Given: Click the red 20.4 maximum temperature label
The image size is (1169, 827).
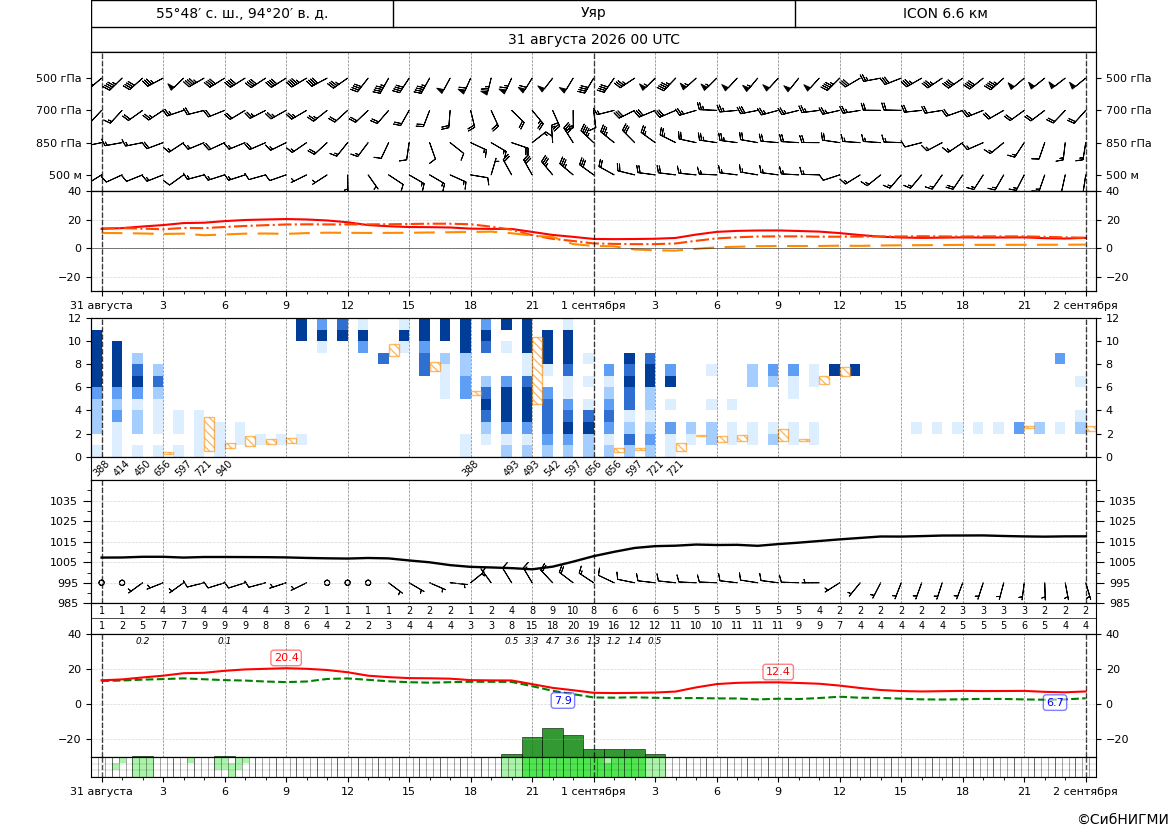Looking at the screenshot, I should [286, 658].
